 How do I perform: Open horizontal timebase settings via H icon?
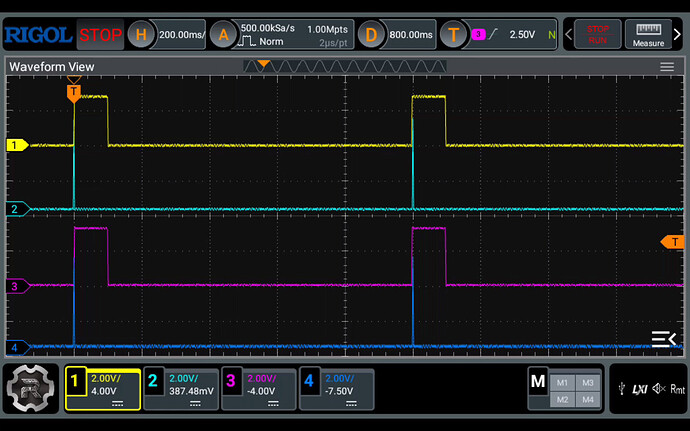141,35
